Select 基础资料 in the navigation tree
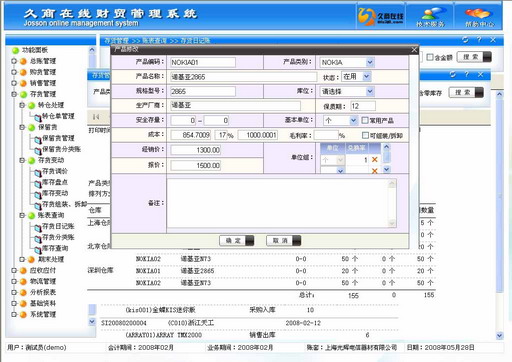The image size is (512, 362). [x=43, y=303]
